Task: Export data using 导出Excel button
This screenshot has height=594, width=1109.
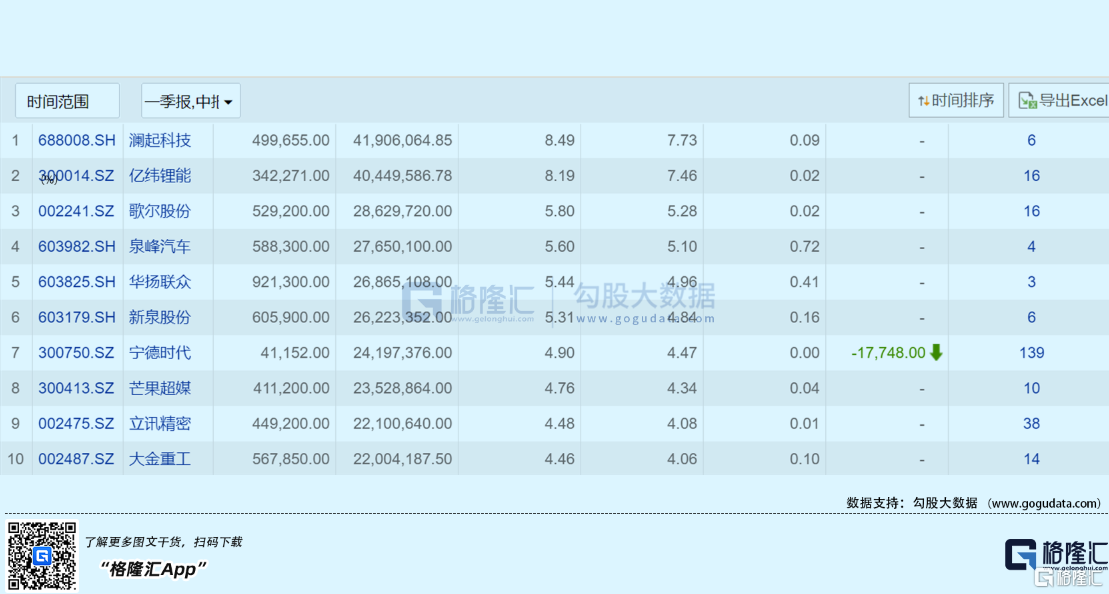Action: tap(1059, 100)
